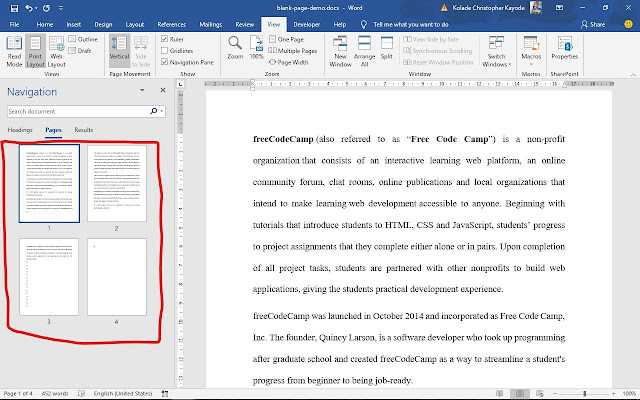The image size is (640, 400).
Task: Click Tell me what you want to do
Action: (411, 24)
